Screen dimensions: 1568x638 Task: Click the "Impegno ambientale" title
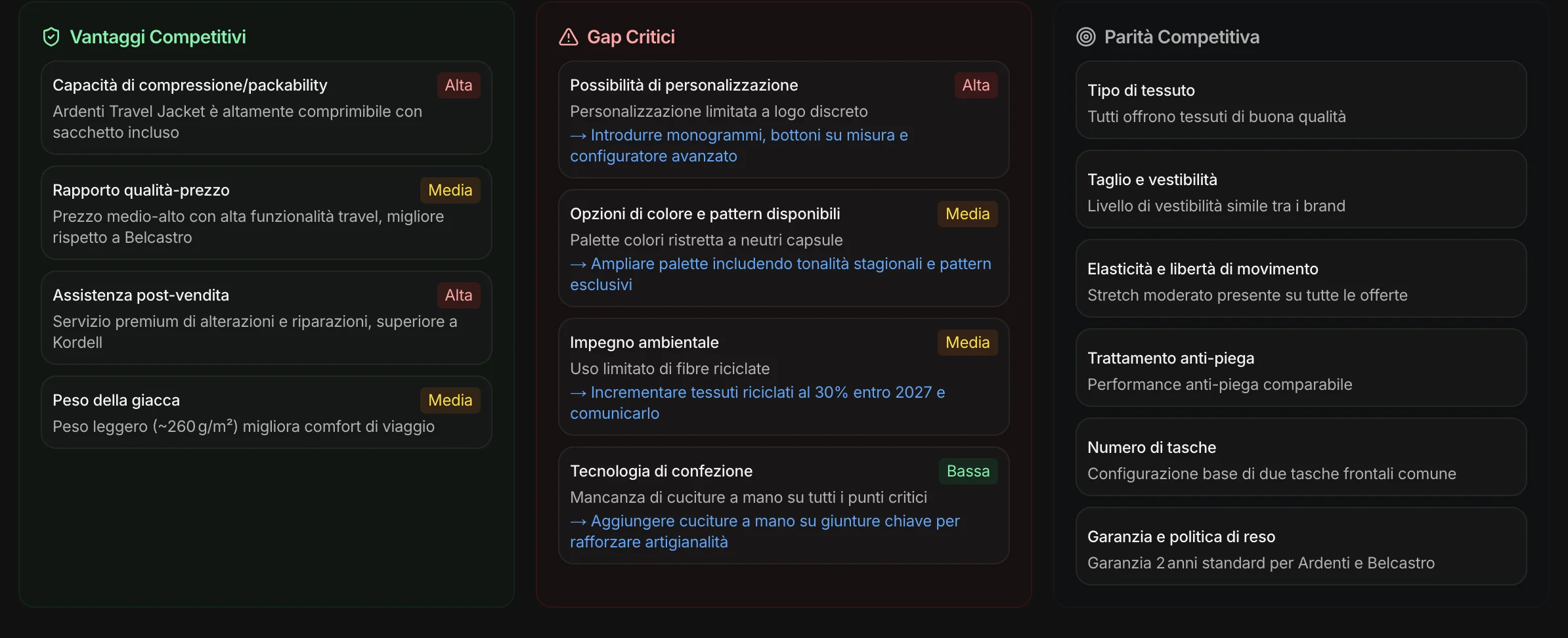coord(644,343)
